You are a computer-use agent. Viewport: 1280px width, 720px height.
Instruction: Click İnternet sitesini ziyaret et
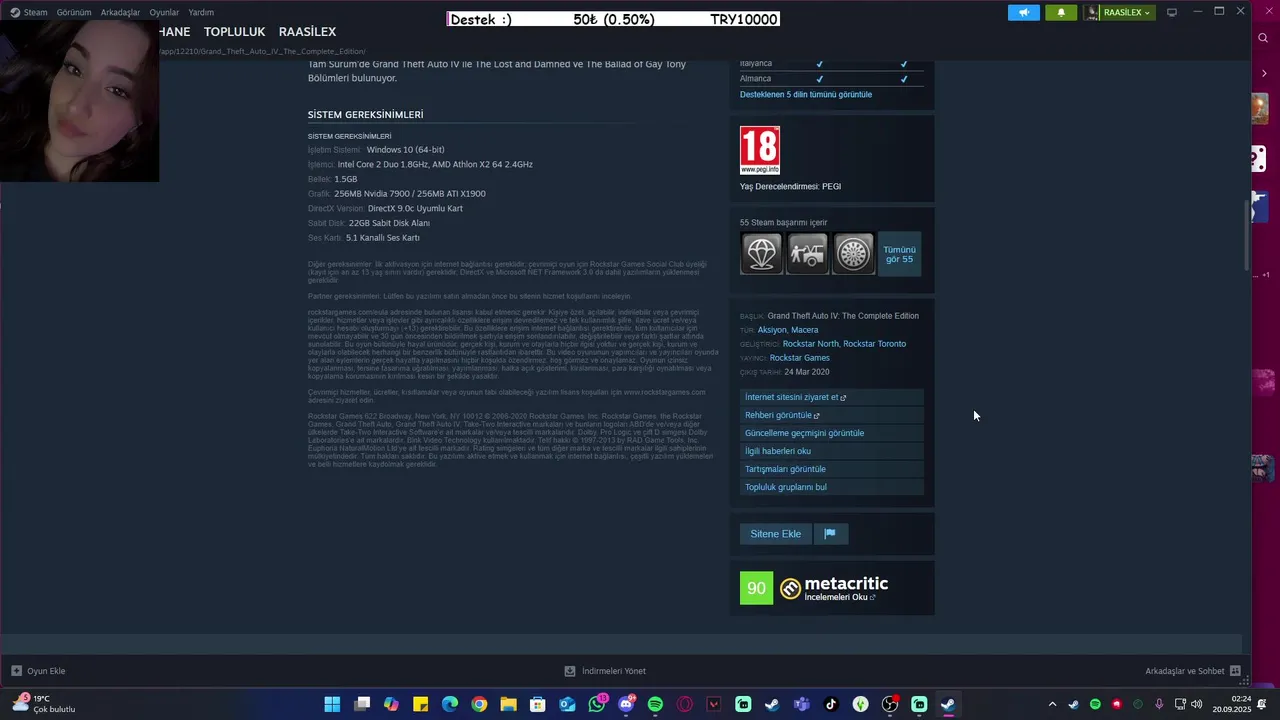(831, 397)
